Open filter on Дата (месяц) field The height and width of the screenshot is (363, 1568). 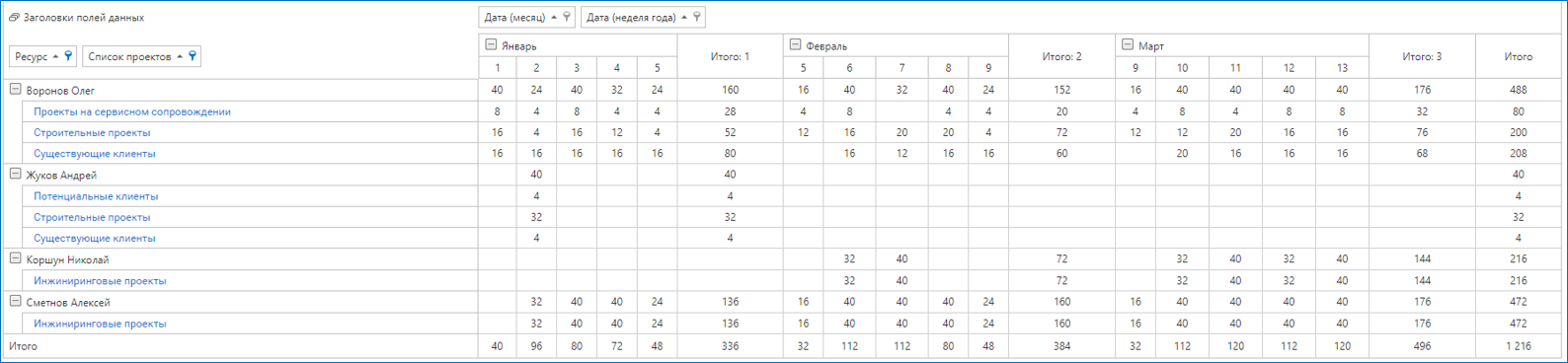point(567,17)
